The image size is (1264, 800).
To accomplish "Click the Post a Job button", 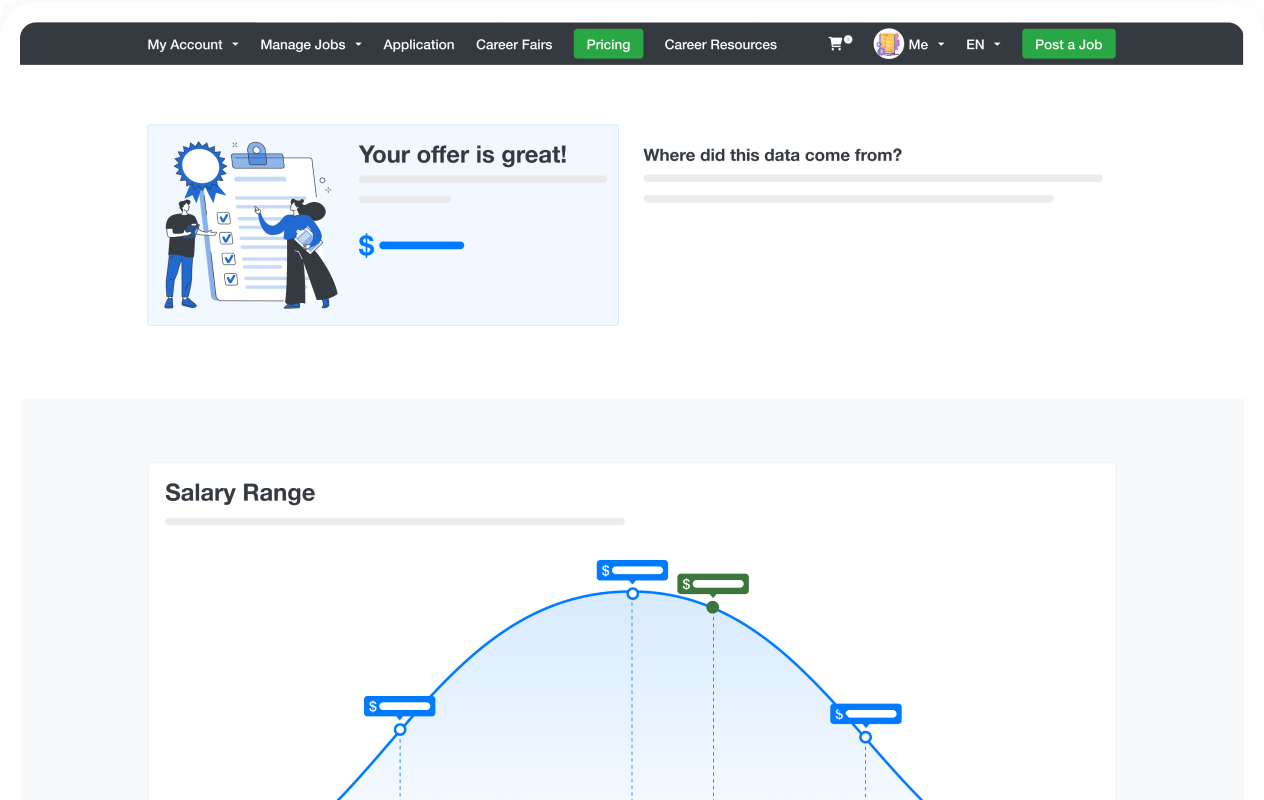I will point(1068,44).
